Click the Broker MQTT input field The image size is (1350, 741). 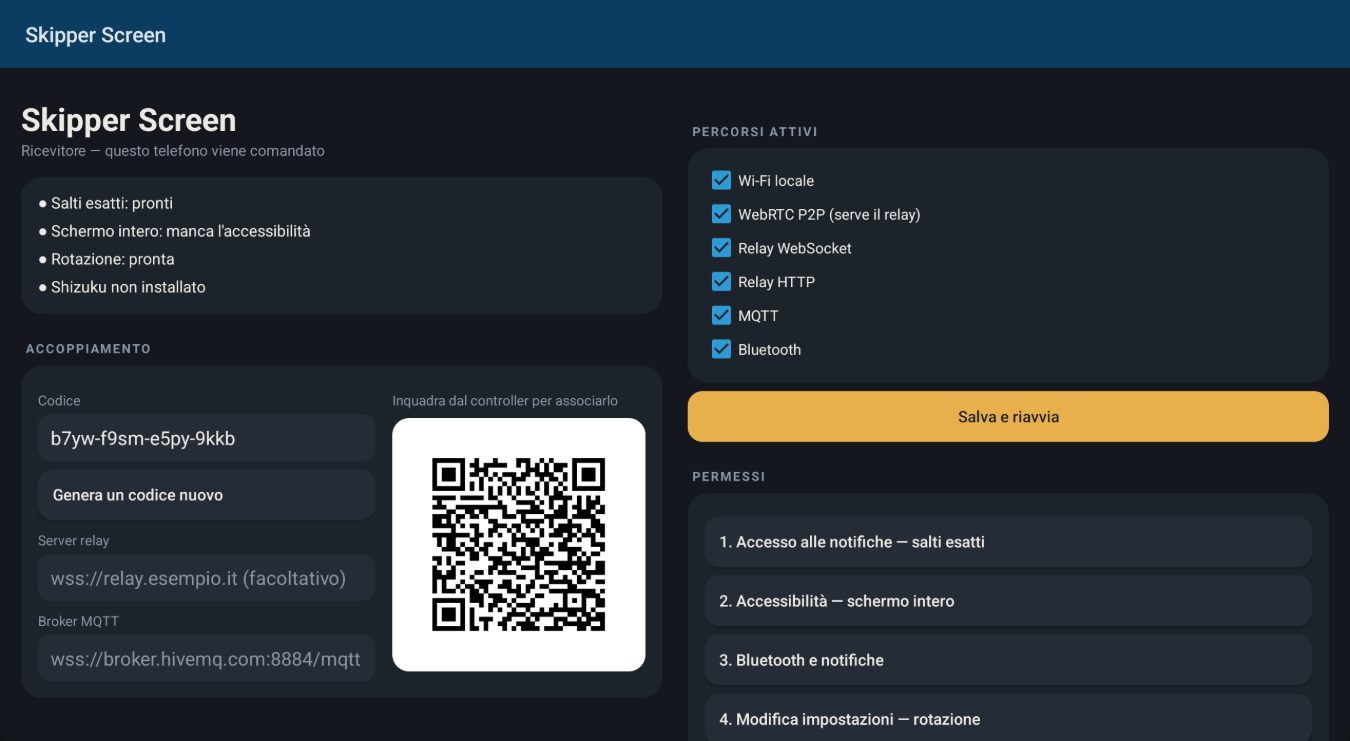tap(207, 659)
